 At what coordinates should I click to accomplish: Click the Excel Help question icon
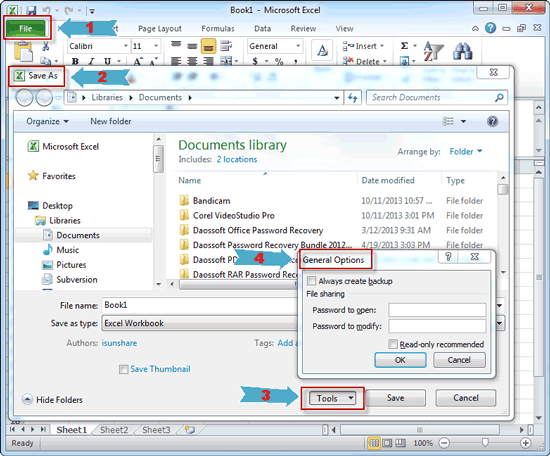pos(490,28)
